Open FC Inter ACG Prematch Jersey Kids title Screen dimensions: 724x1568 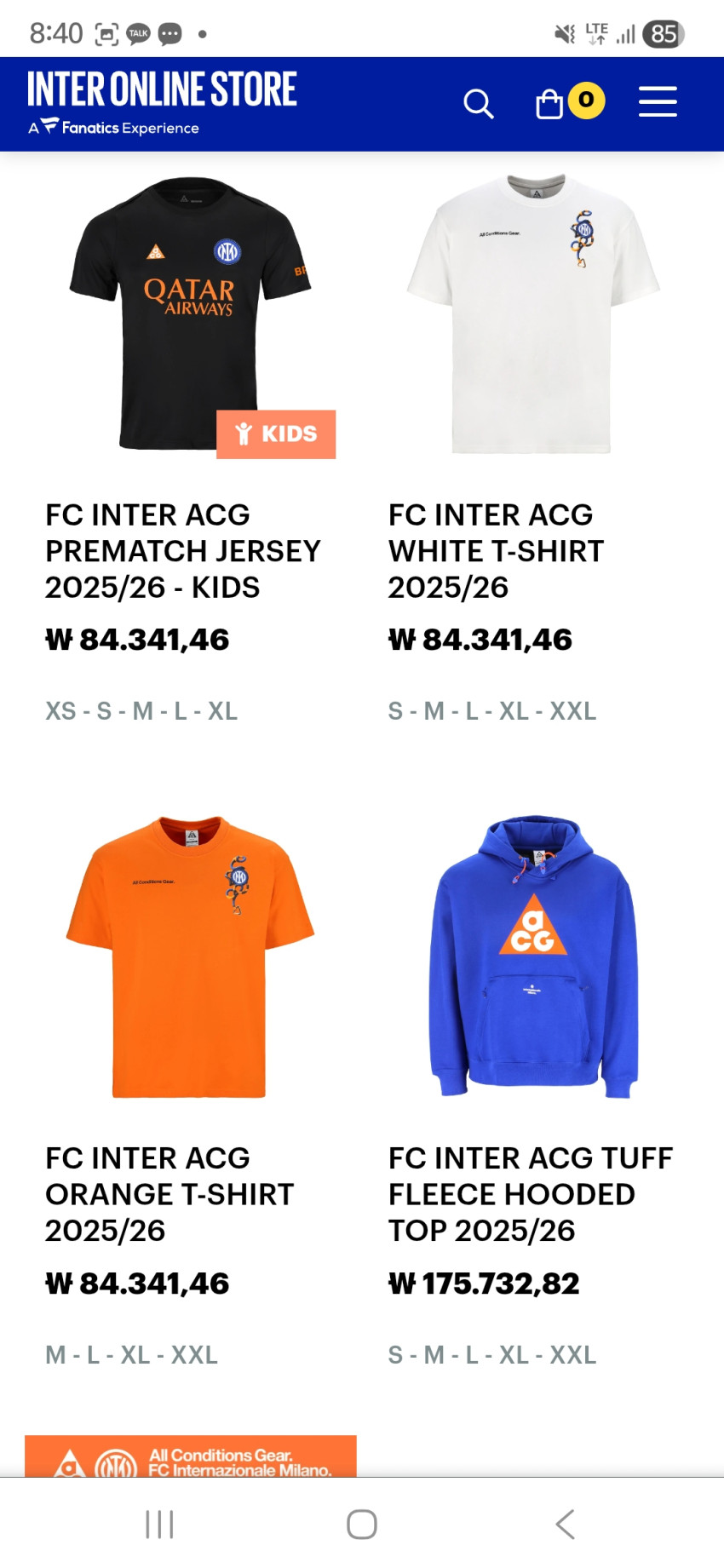coord(183,551)
